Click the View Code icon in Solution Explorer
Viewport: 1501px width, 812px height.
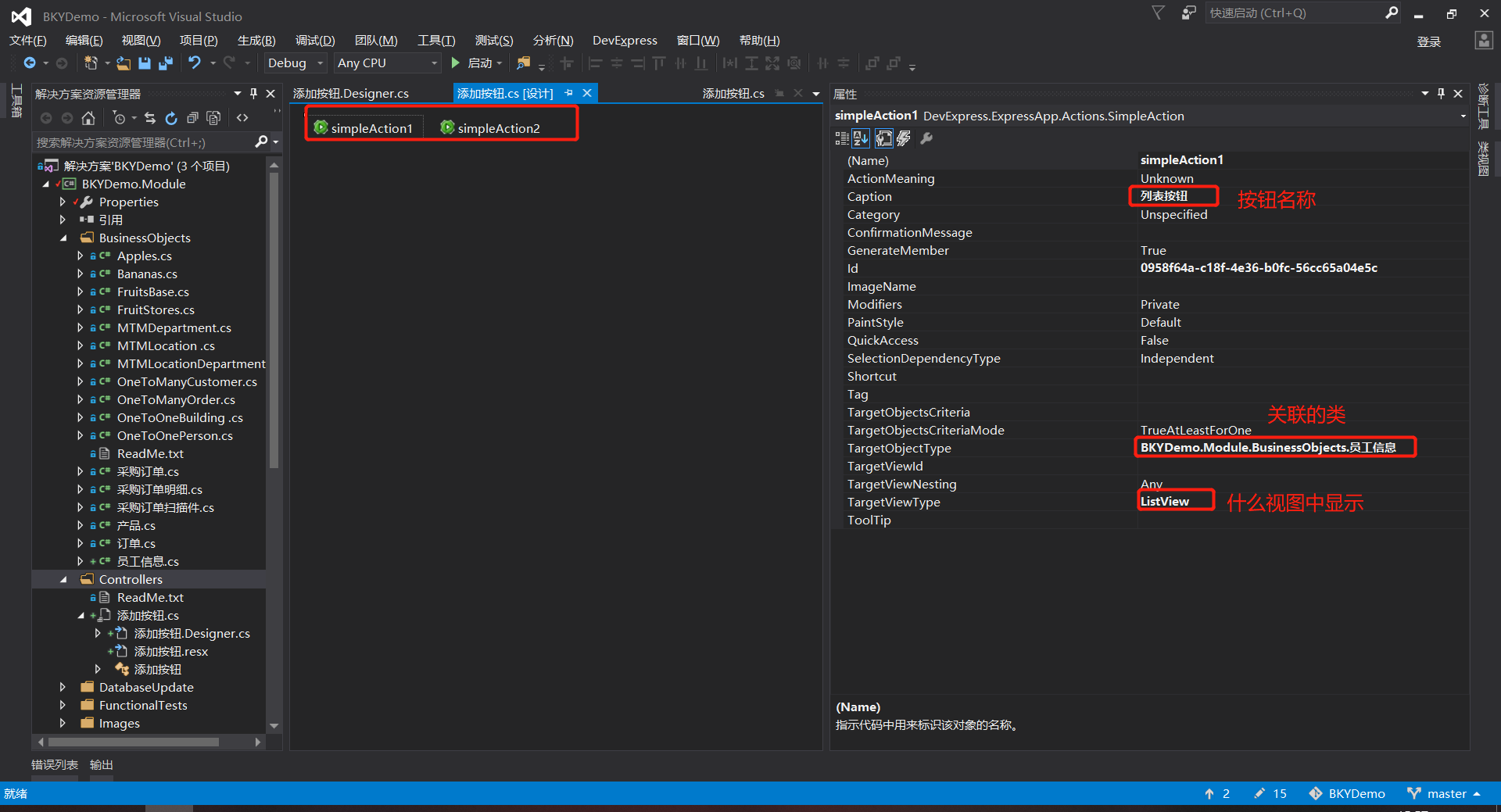click(x=242, y=118)
